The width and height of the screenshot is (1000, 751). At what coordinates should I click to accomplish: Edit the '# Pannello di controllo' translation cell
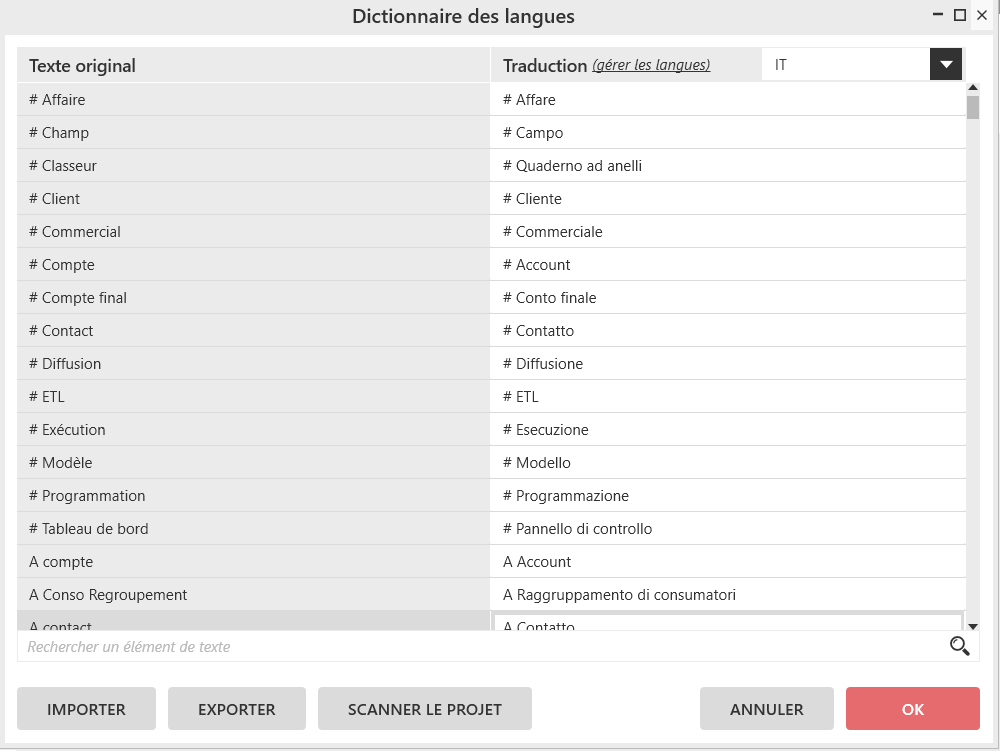coord(728,529)
